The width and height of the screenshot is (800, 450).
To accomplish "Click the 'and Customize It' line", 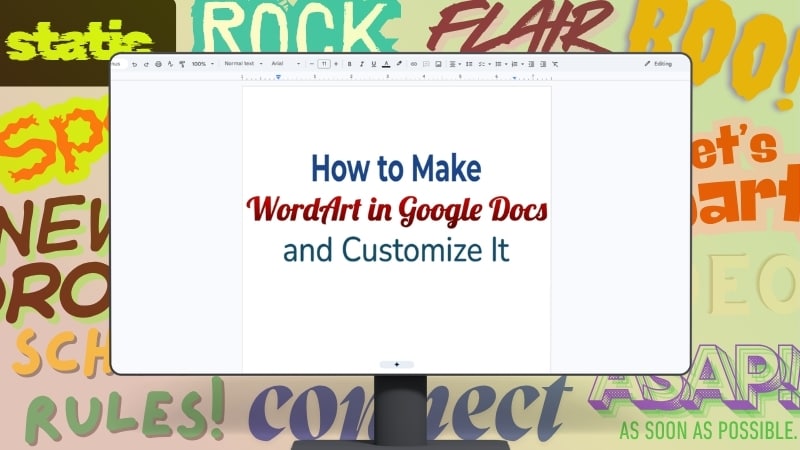I will pos(396,250).
